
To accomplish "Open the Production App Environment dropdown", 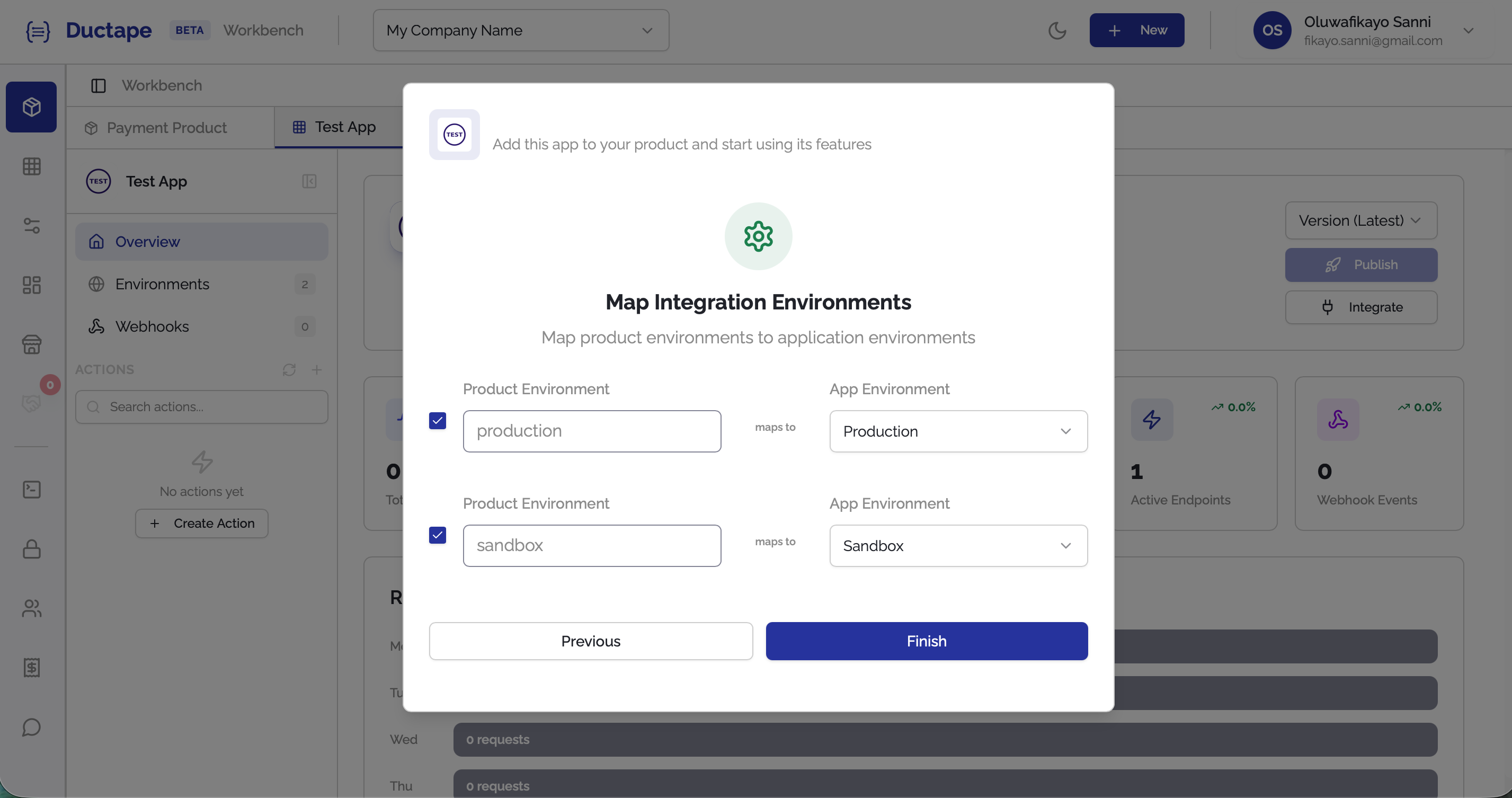I will (x=958, y=431).
